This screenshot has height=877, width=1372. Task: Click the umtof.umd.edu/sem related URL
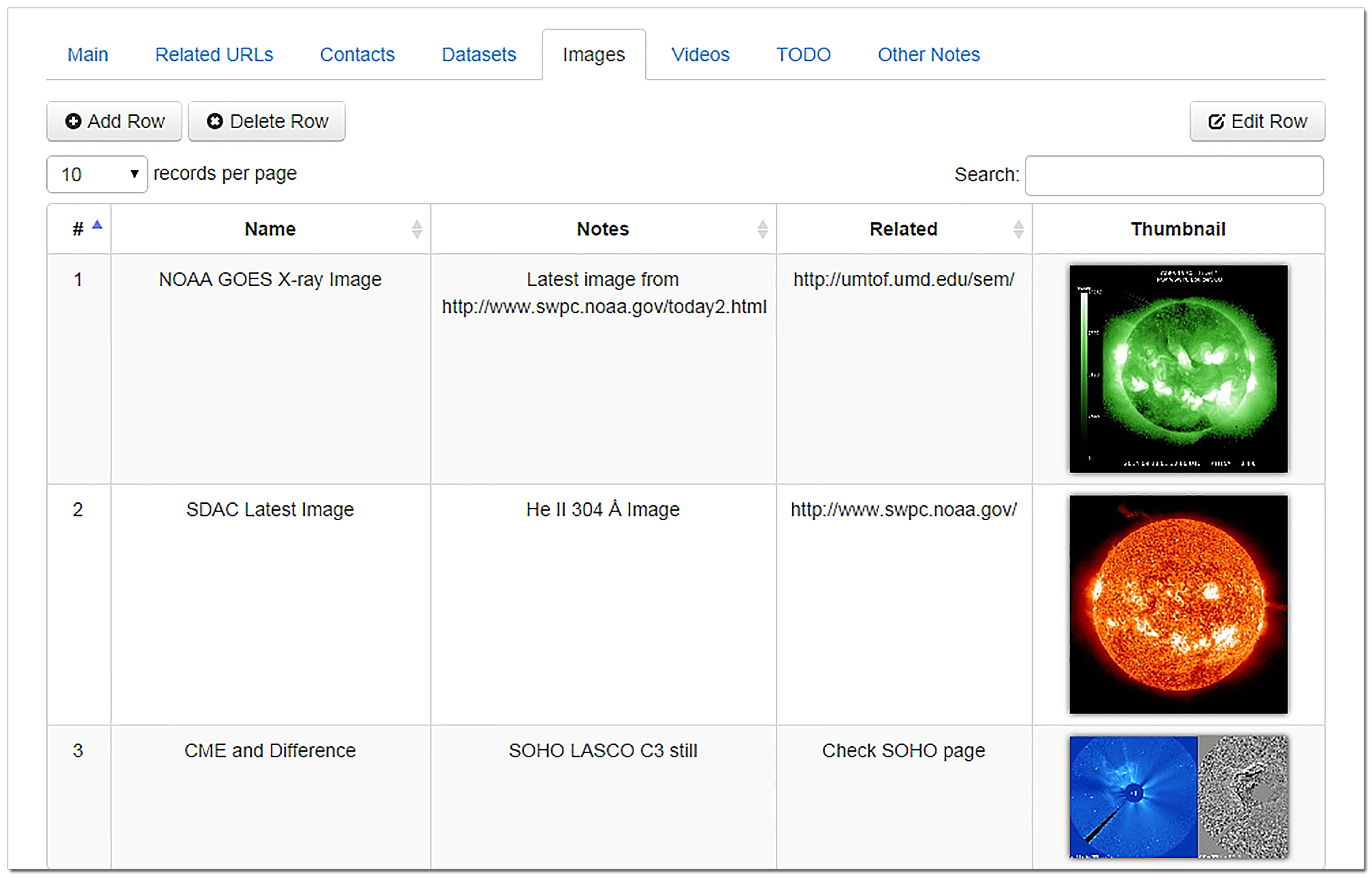[x=903, y=279]
